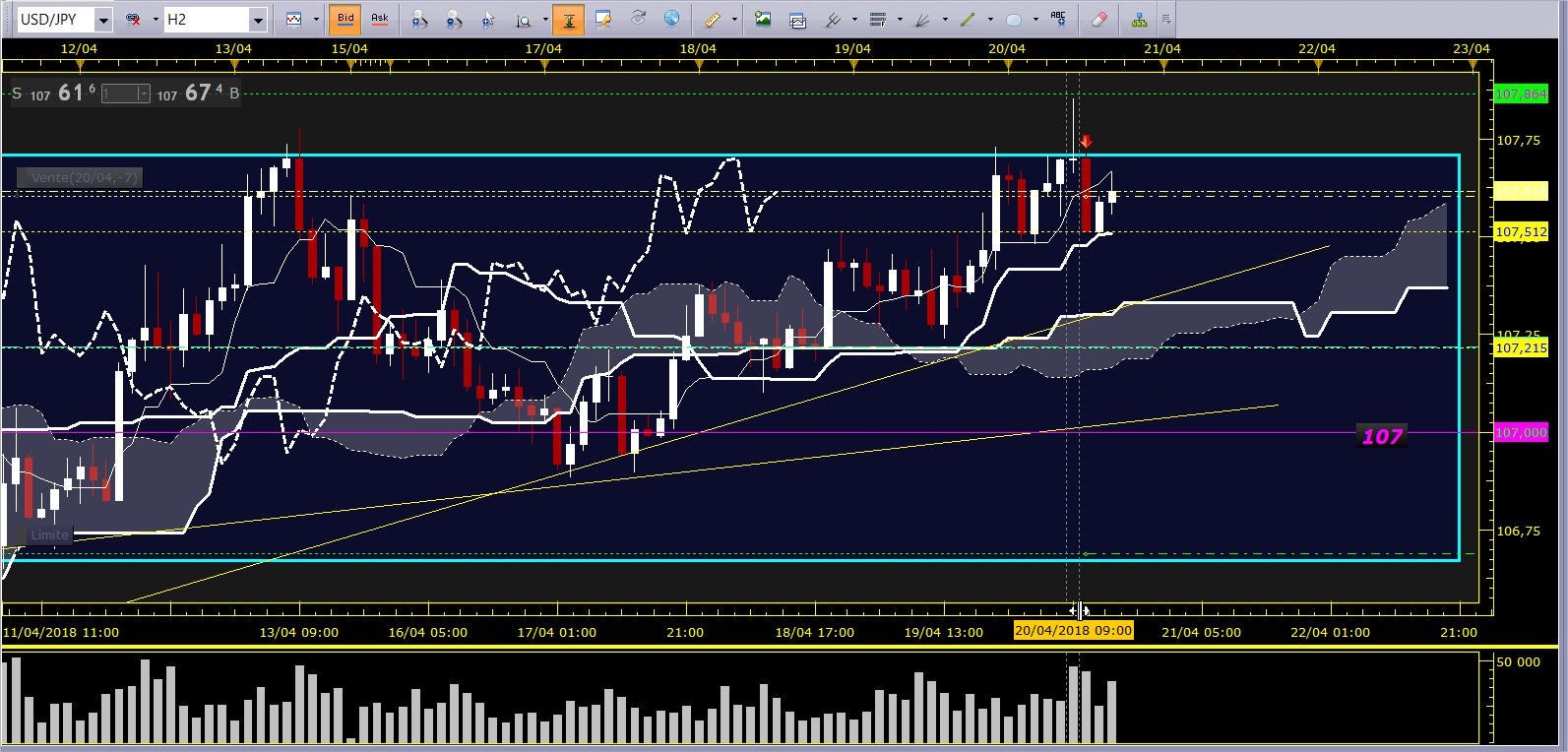1568x752 pixels.
Task: Click the blue globe toolbar icon
Action: (x=671, y=18)
